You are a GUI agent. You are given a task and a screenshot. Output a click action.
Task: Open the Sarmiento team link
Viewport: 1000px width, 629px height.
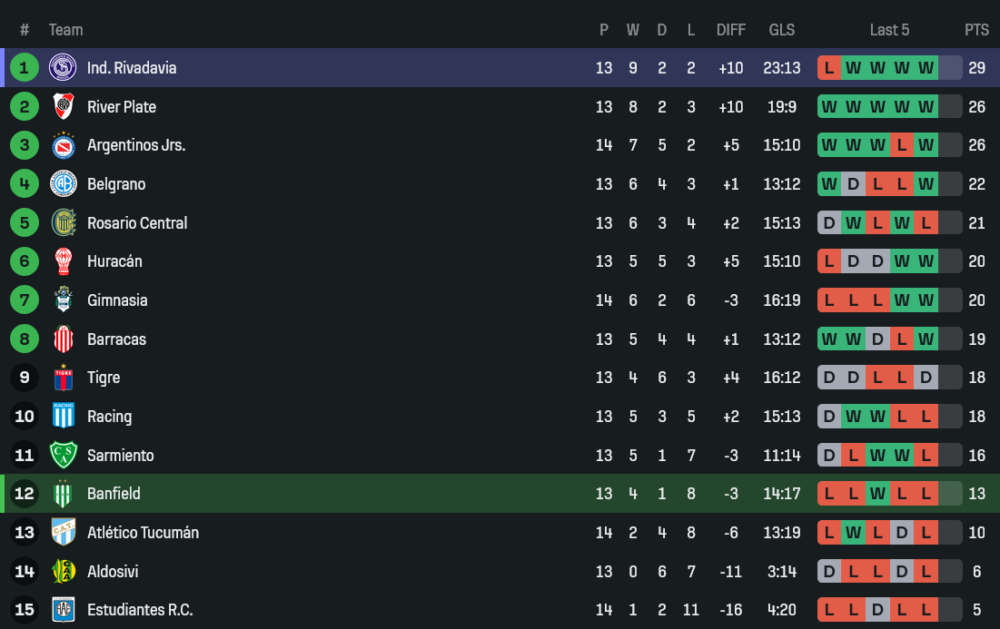(x=120, y=455)
